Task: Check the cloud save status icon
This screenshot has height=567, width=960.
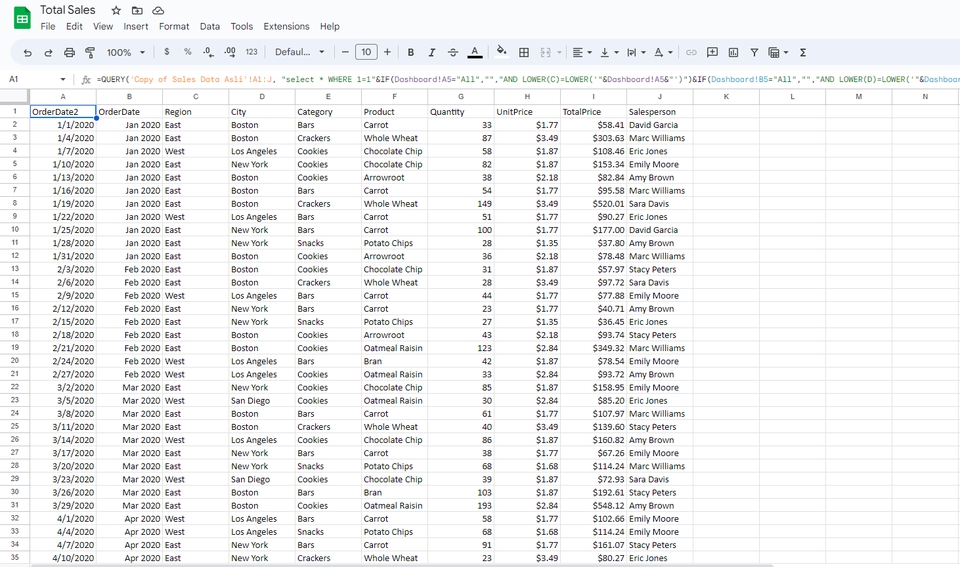Action: tap(158, 10)
